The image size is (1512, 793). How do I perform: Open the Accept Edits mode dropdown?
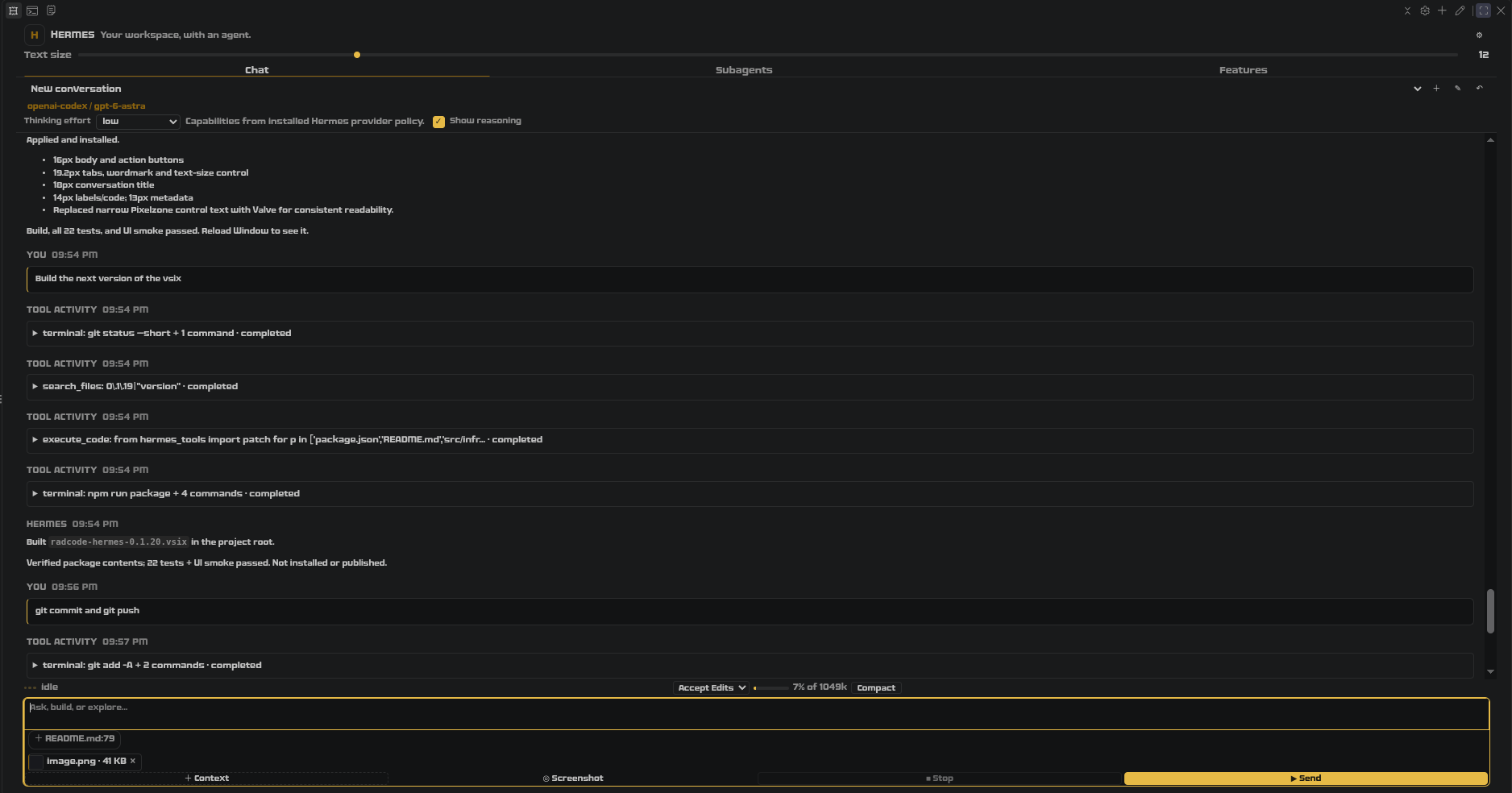[712, 688]
